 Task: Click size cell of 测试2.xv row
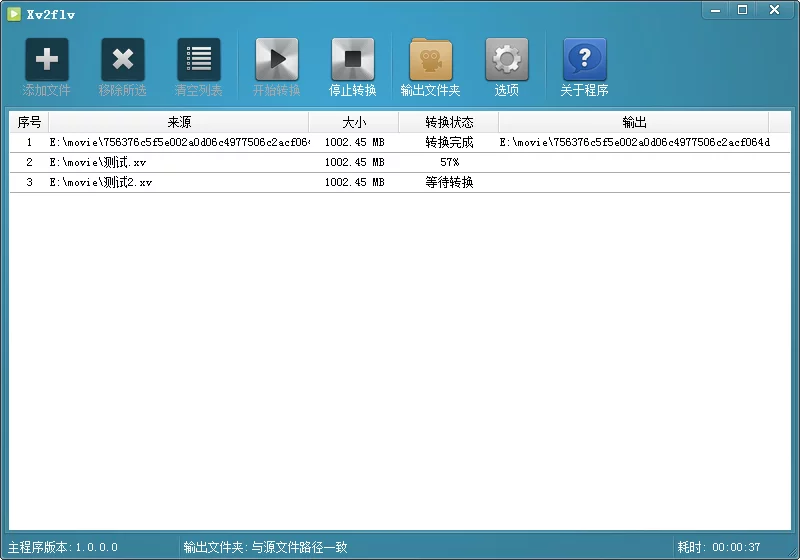354,182
